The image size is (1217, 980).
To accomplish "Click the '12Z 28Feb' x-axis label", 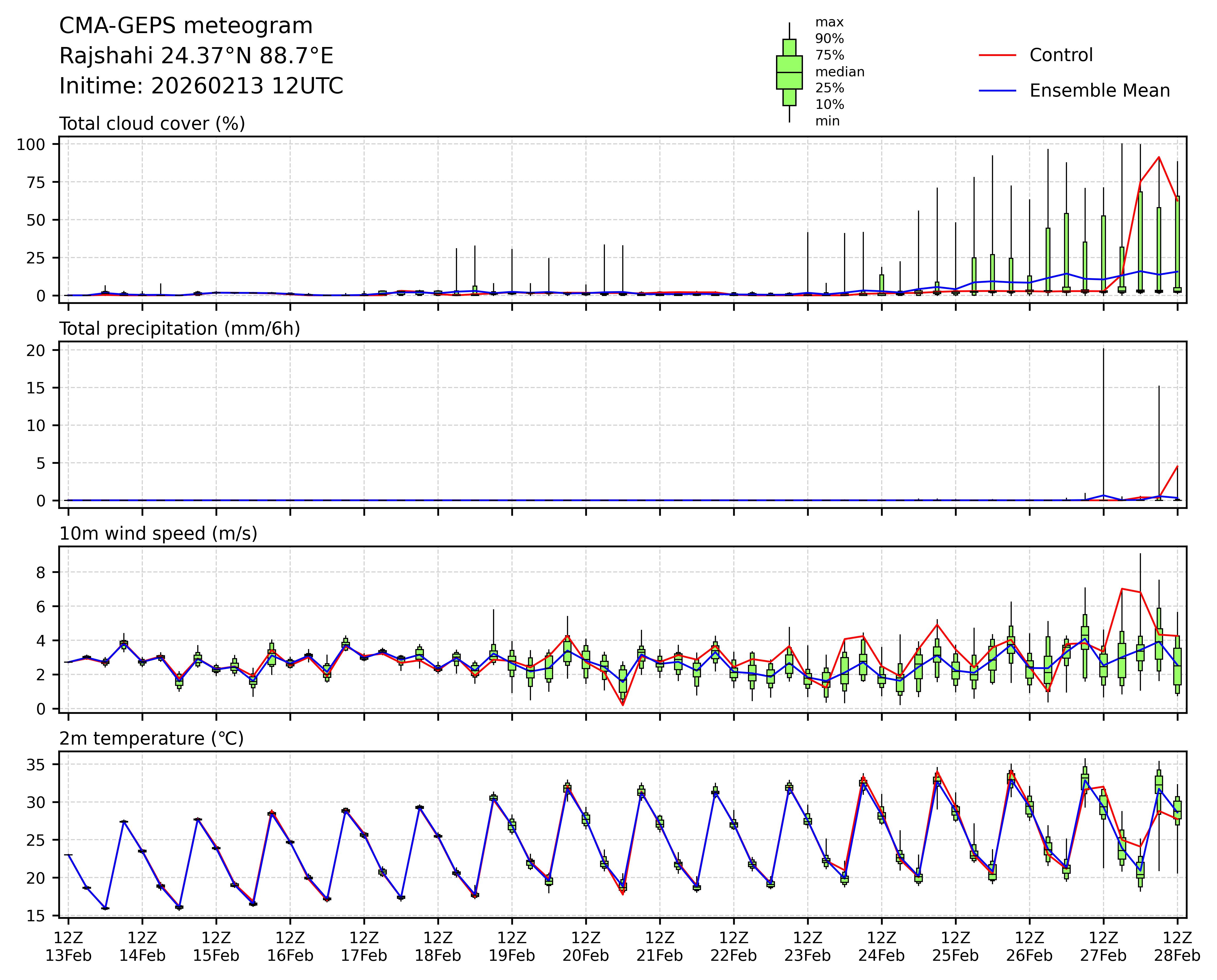I will coord(1177,947).
